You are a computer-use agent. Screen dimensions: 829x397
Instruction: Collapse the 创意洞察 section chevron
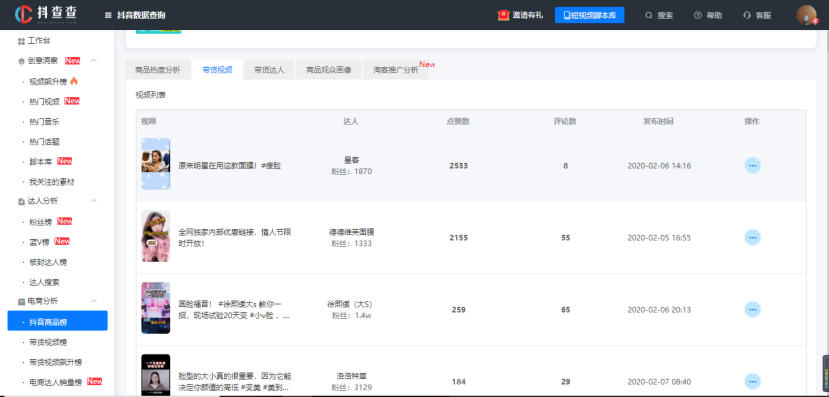click(94, 61)
